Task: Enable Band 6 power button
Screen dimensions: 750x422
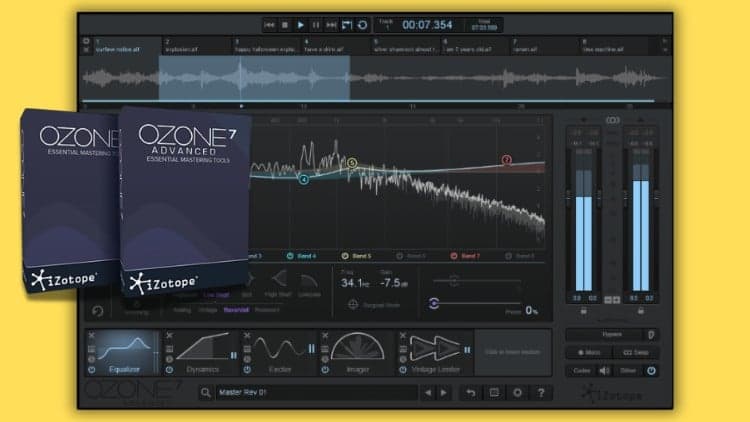Action: (399, 256)
